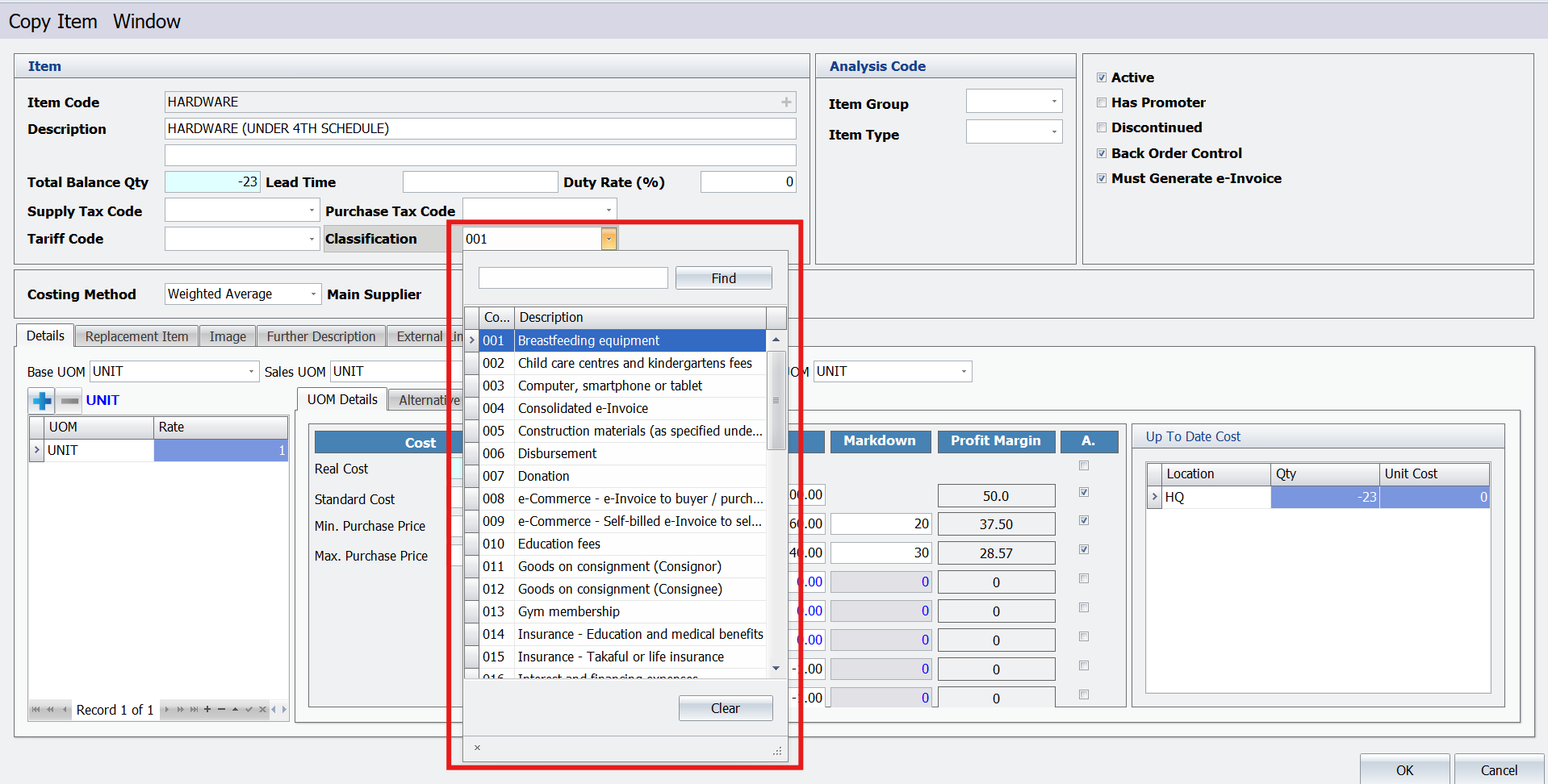This screenshot has width=1548, height=784.
Task: Click the classification list scrollbar thumb
Action: 776,399
